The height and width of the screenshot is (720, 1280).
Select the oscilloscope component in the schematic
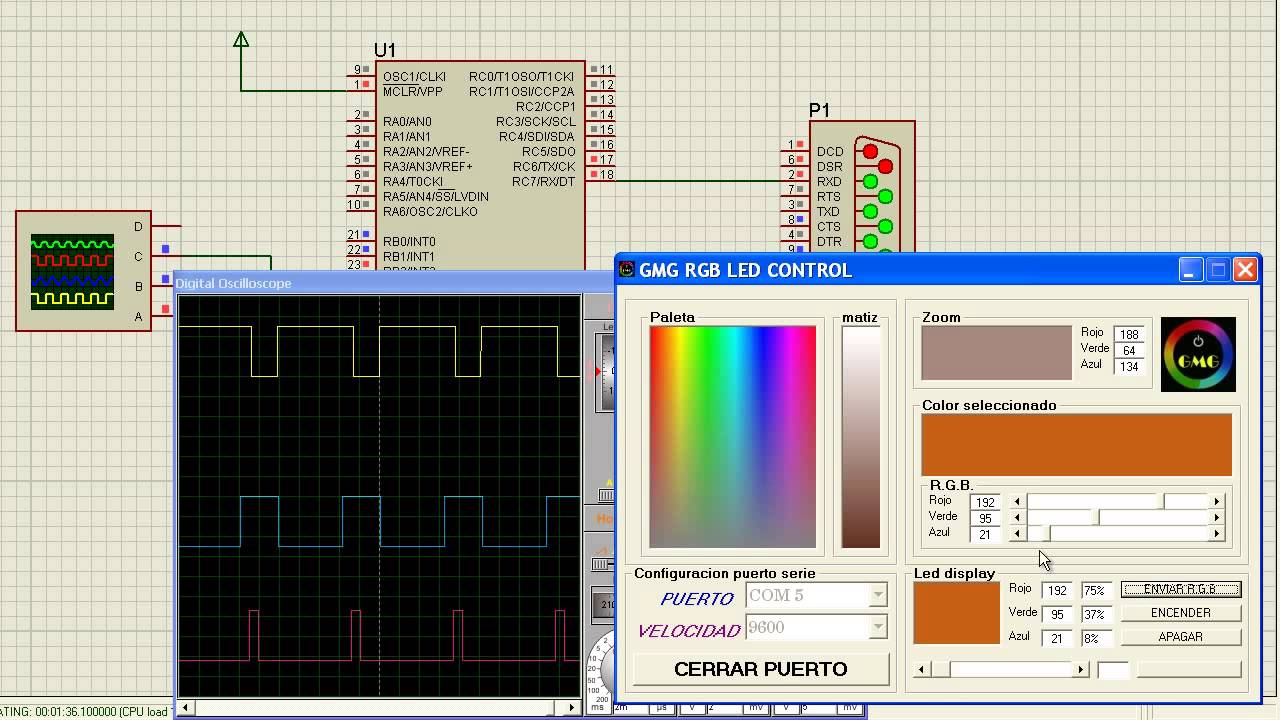[x=83, y=271]
